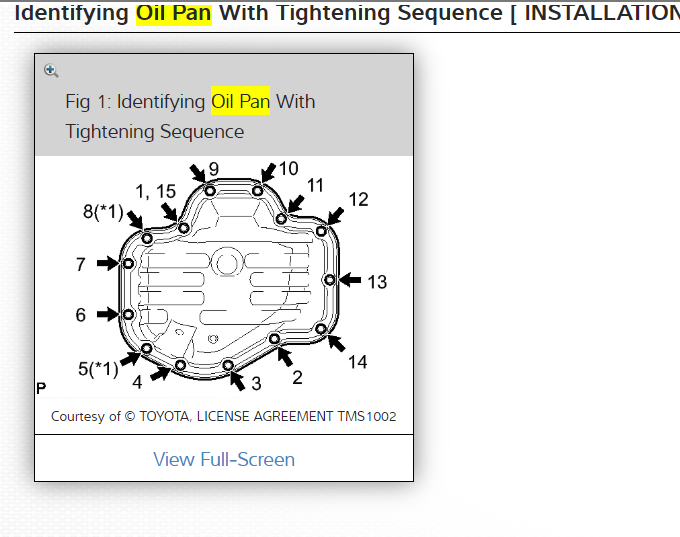The height and width of the screenshot is (537, 680).
Task: Click the arrow beside bolt label 6
Action: (108, 314)
